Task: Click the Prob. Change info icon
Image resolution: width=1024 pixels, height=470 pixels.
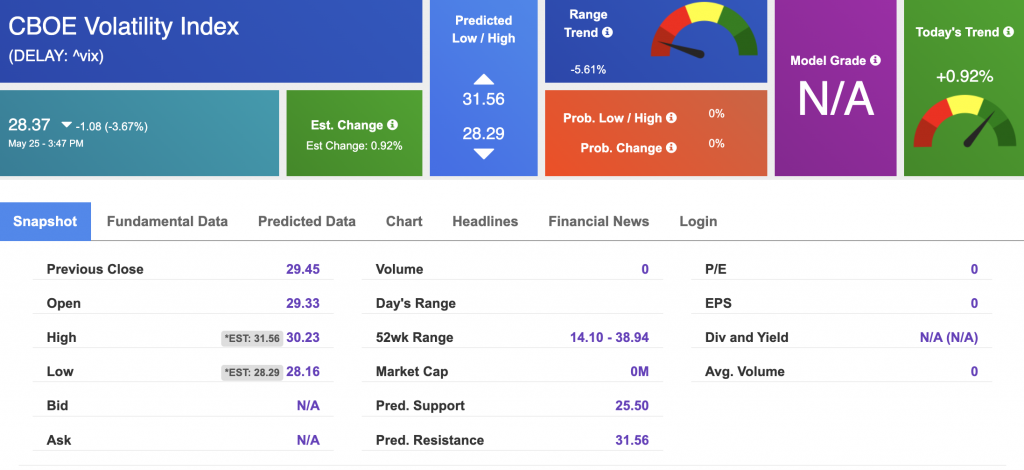Action: point(671,148)
